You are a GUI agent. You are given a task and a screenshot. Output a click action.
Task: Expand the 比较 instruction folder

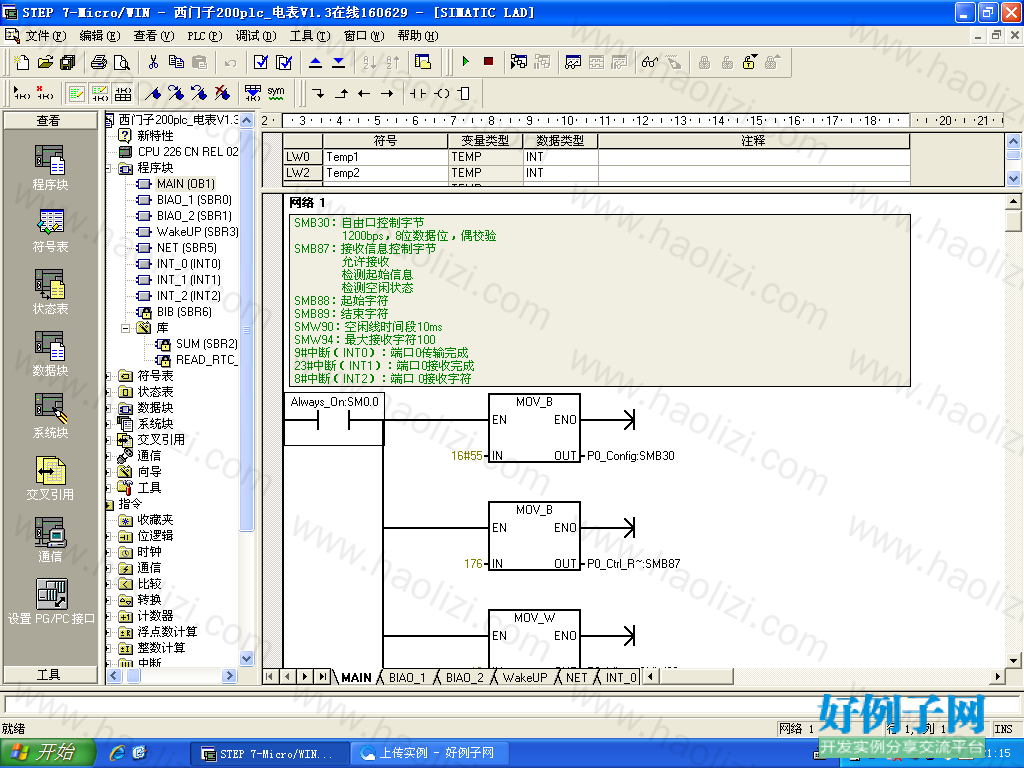tap(108, 584)
